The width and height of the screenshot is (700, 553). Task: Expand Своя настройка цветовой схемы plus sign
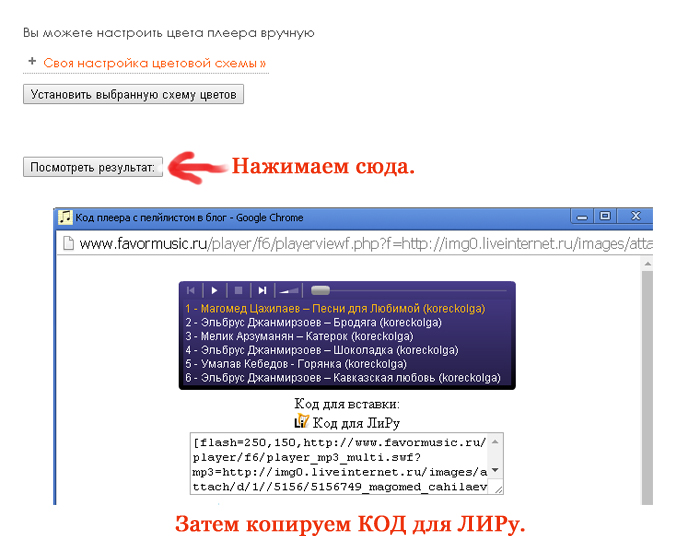(x=32, y=61)
